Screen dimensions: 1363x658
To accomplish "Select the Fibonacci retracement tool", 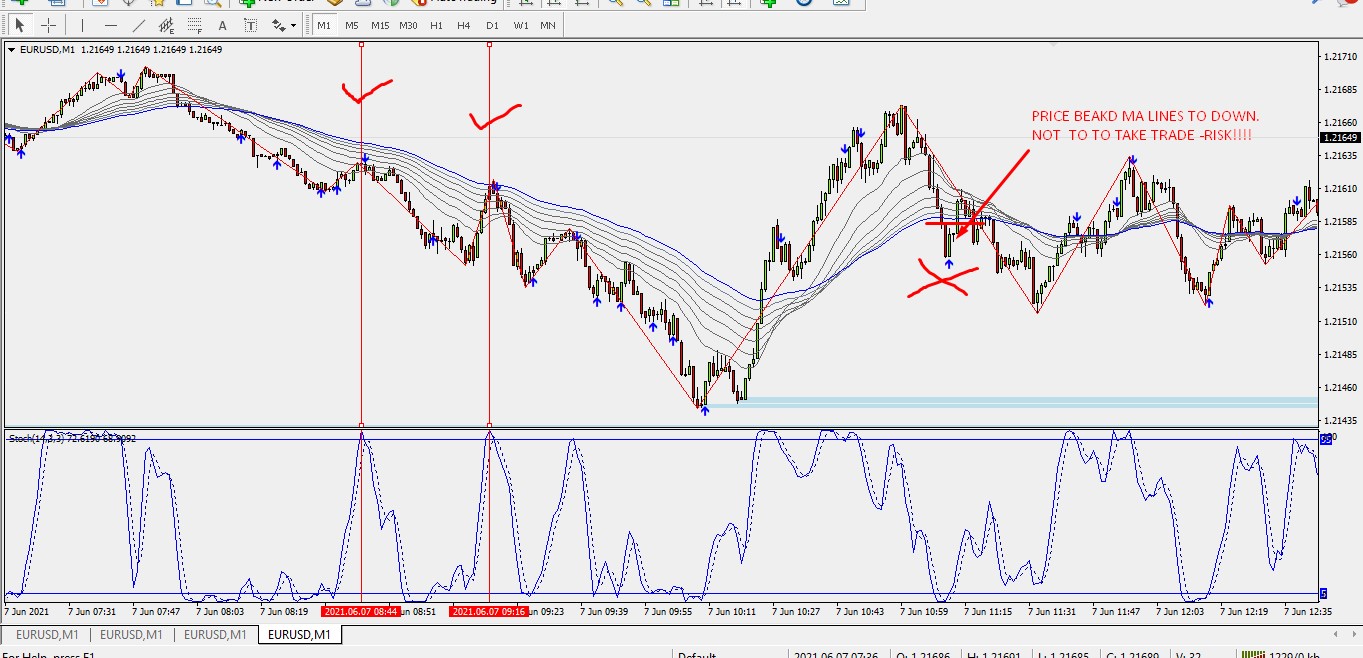I will [x=195, y=25].
